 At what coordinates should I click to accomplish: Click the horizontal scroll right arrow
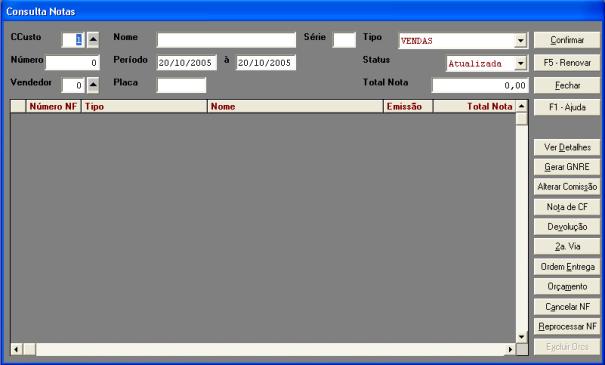510,350
